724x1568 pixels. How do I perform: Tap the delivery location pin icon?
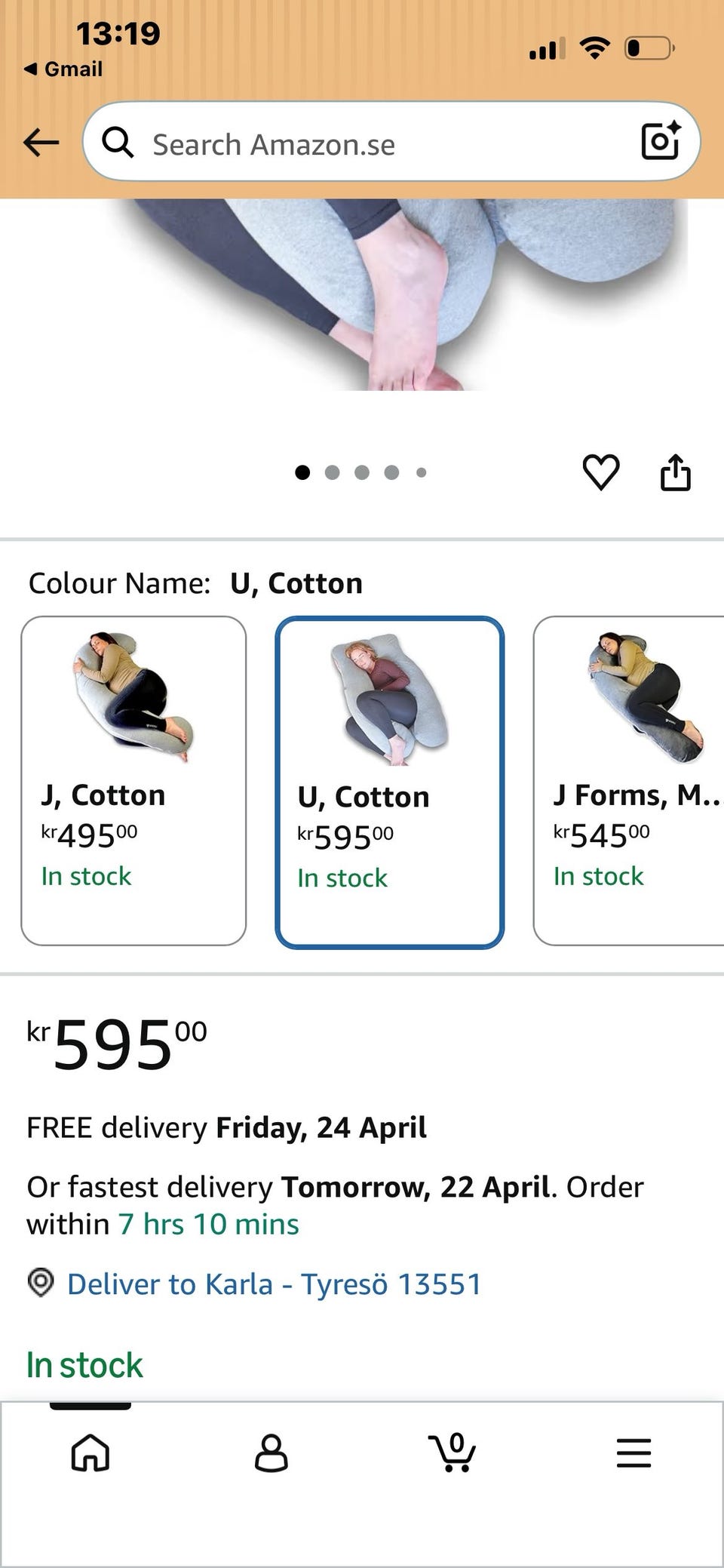(x=41, y=1282)
